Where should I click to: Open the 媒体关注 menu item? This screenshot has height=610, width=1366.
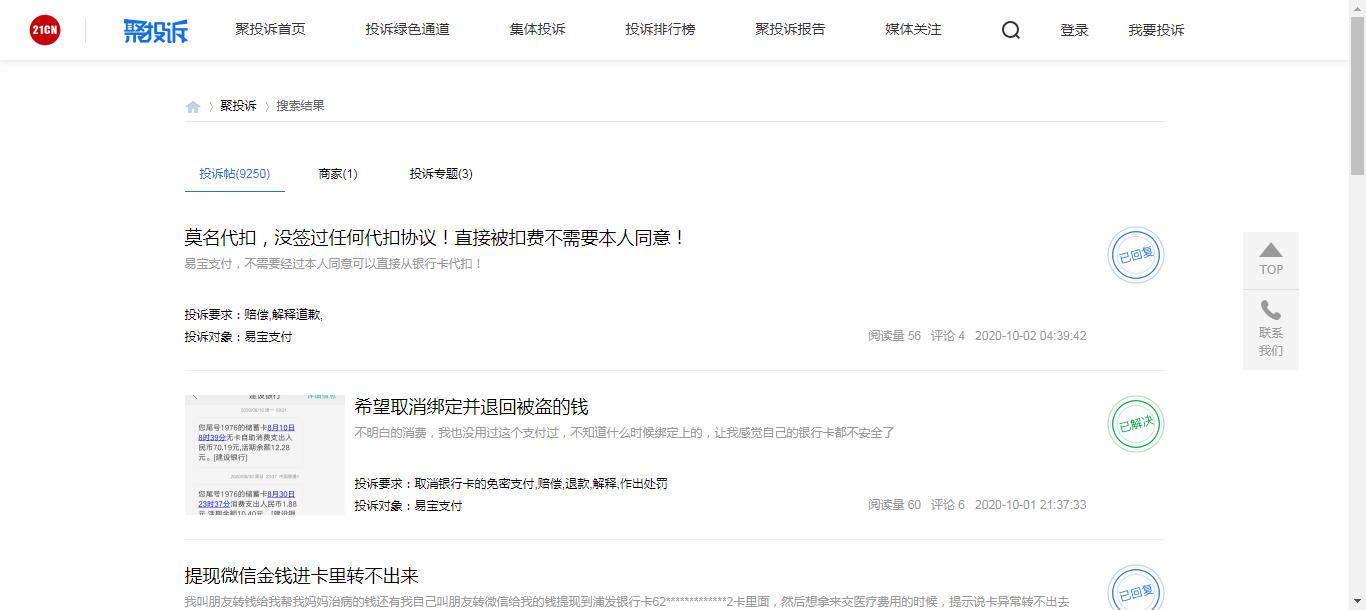(x=911, y=30)
